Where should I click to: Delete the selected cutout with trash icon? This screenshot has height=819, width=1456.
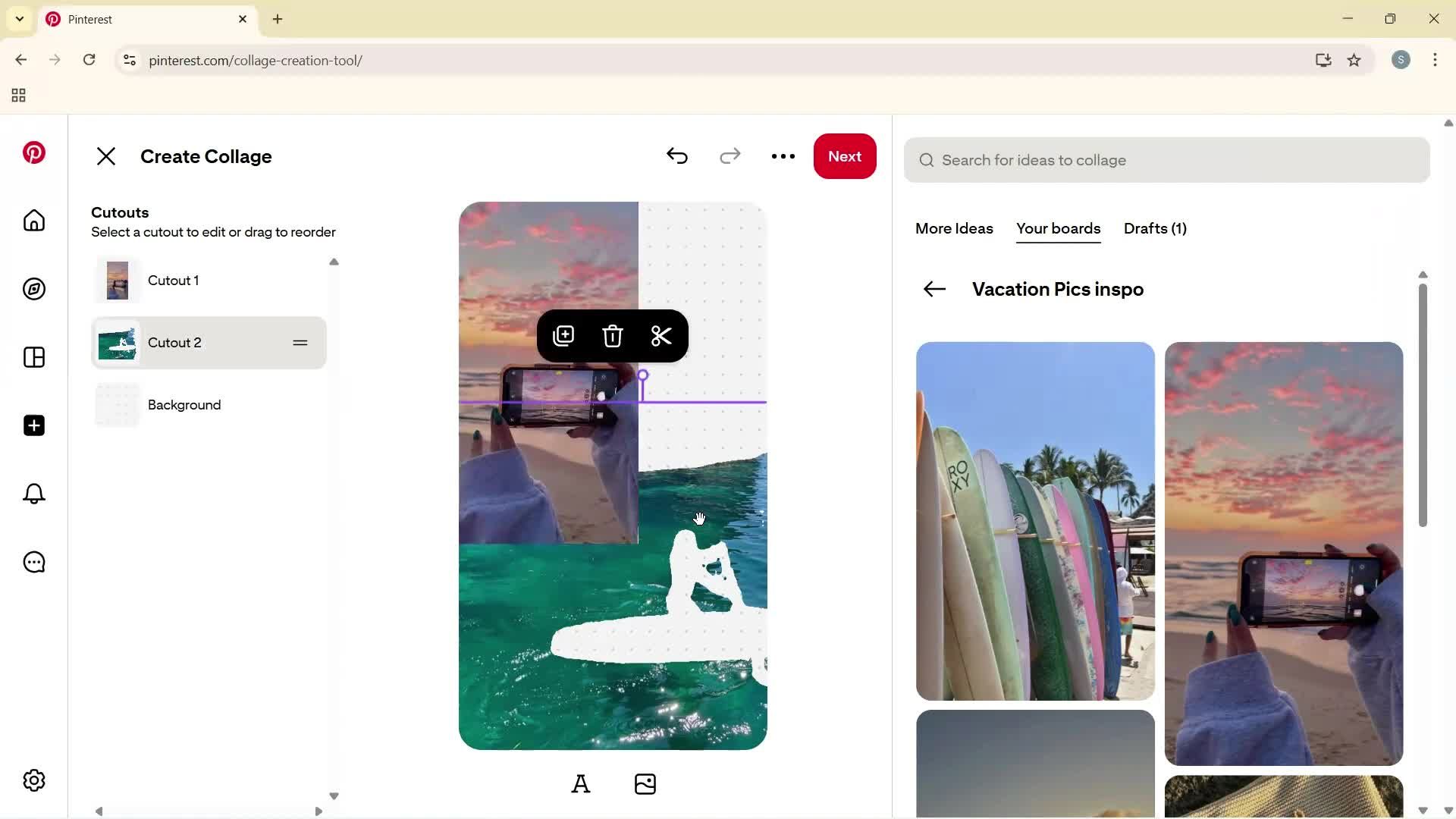pyautogui.click(x=612, y=336)
